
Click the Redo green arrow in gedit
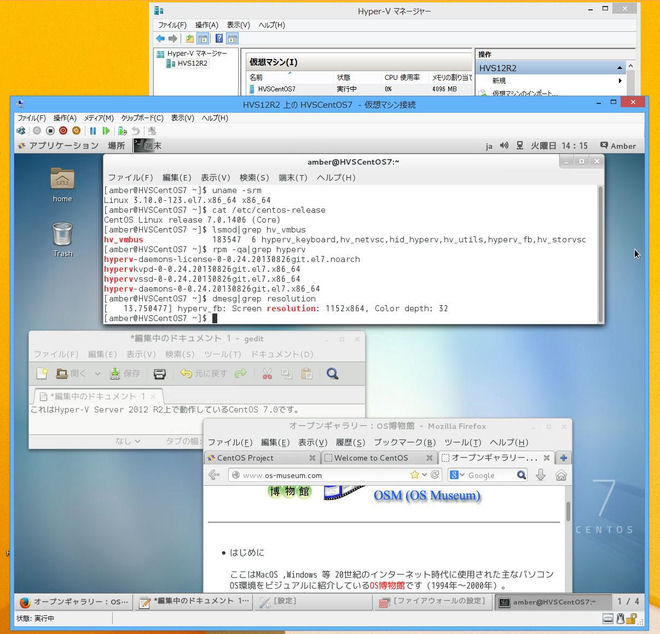tap(241, 373)
